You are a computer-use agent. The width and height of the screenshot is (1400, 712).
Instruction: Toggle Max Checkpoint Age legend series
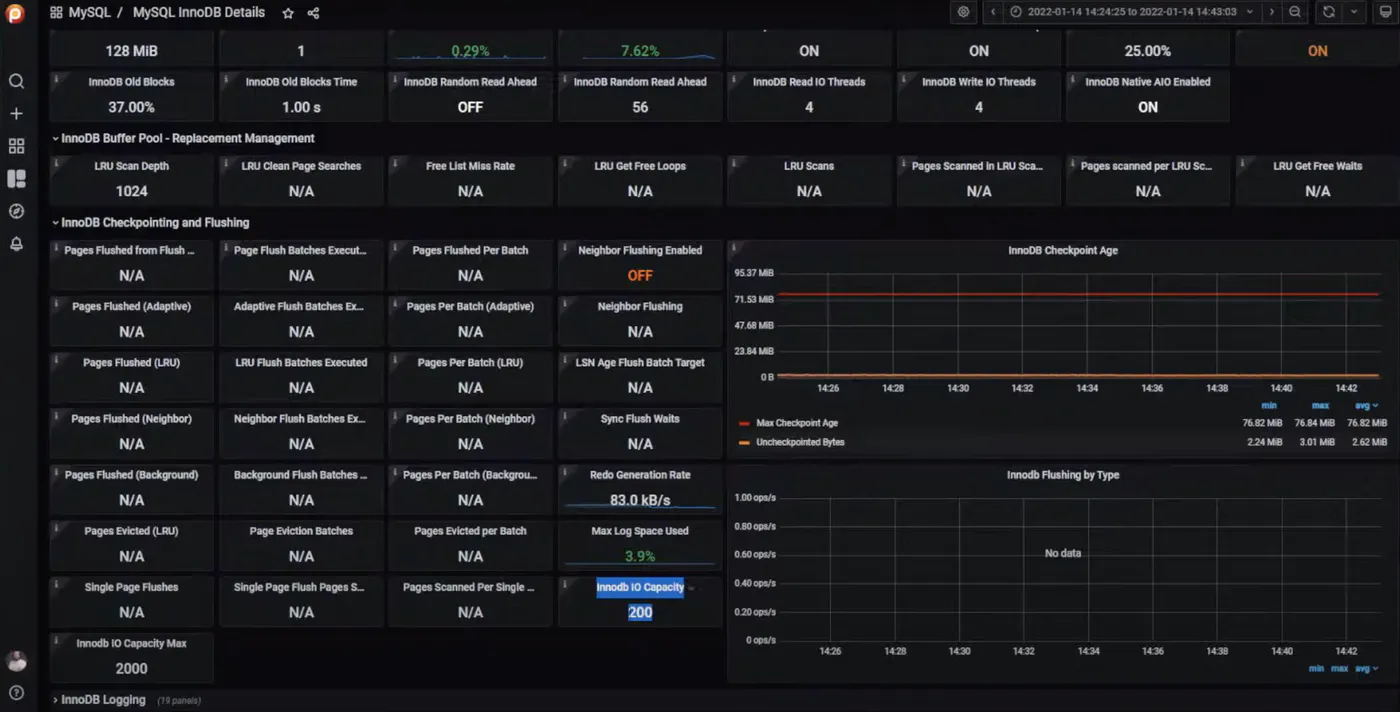point(797,423)
